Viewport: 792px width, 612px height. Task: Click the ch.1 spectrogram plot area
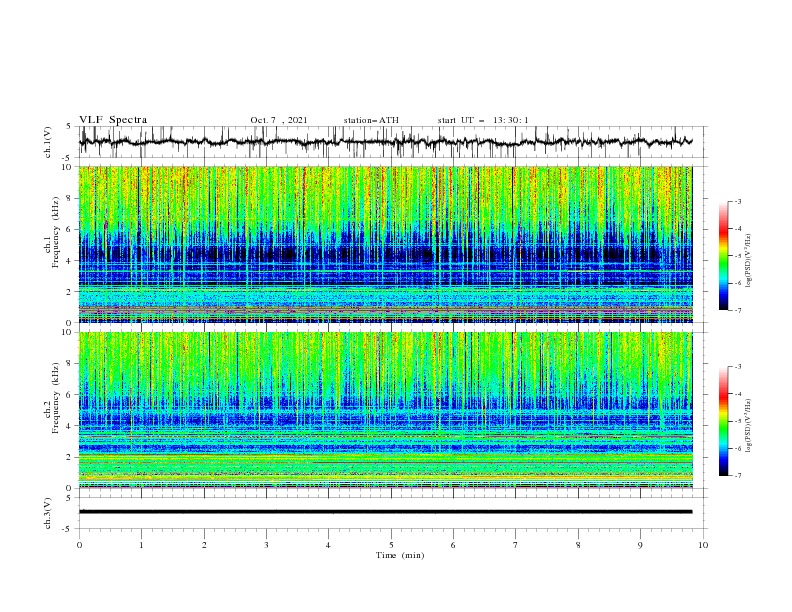click(386, 244)
